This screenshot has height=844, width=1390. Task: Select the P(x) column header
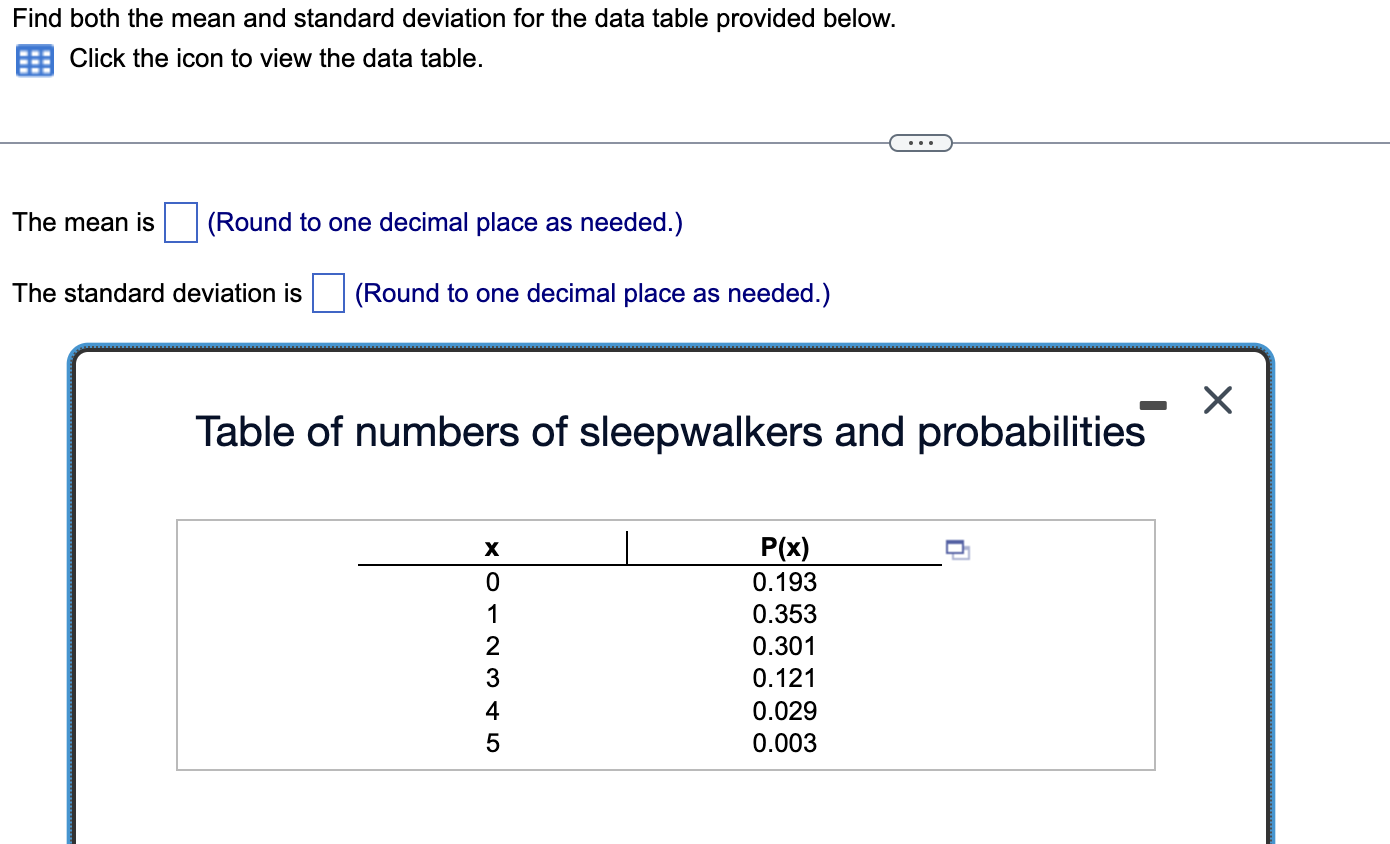coord(784,547)
